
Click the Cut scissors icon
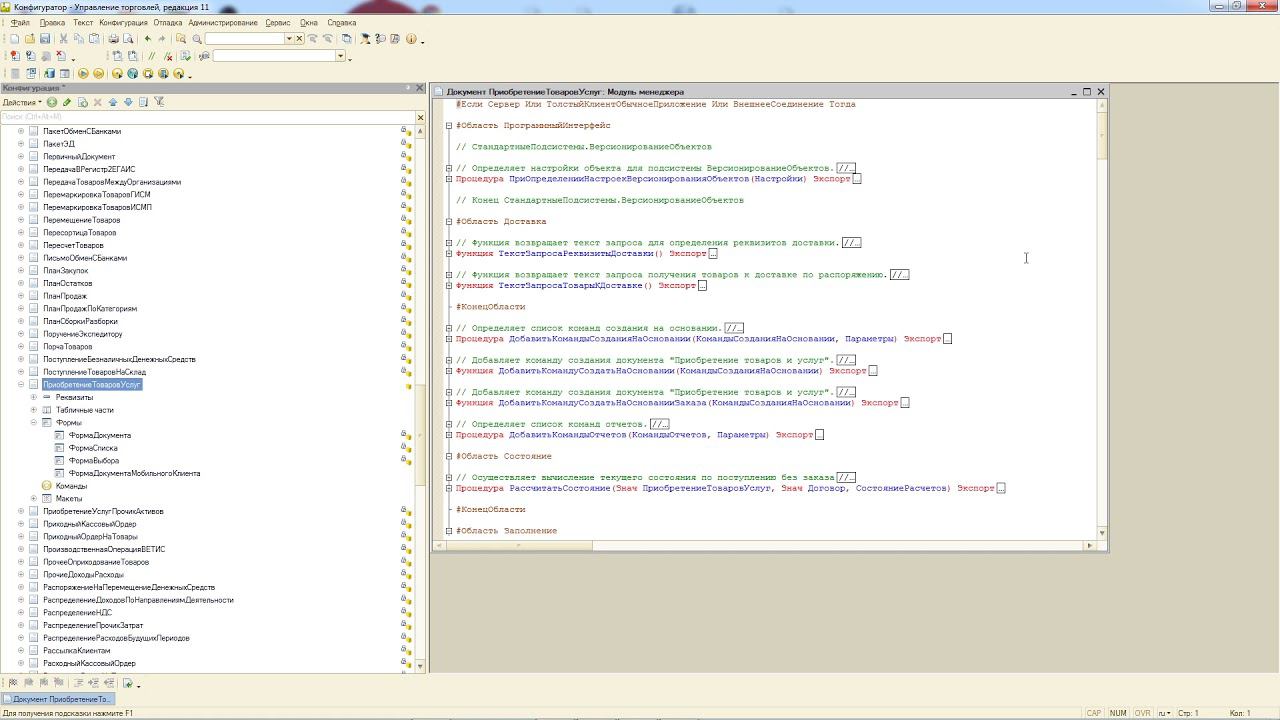(64, 39)
